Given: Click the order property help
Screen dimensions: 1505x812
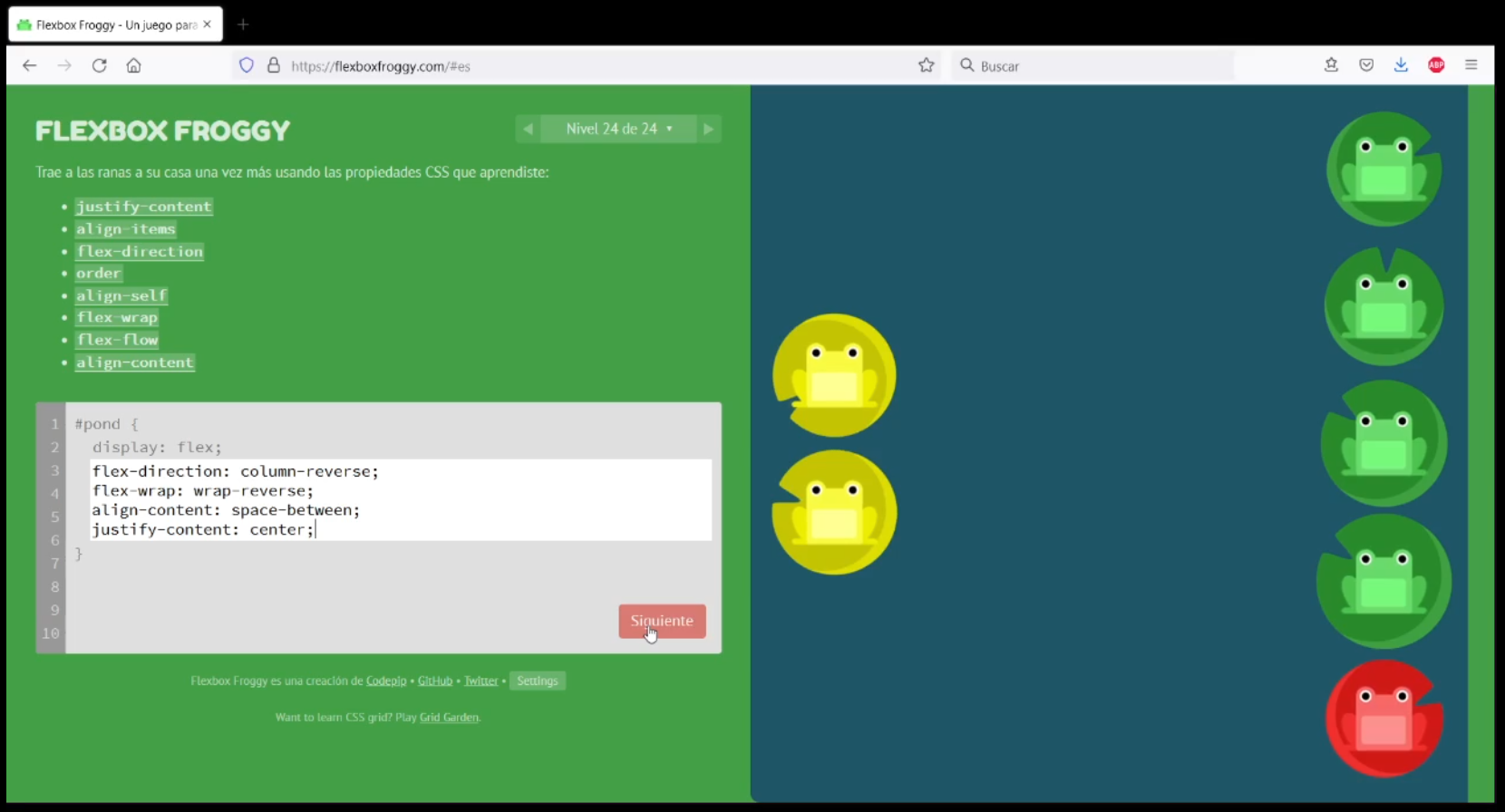Looking at the screenshot, I should pyautogui.click(x=99, y=273).
